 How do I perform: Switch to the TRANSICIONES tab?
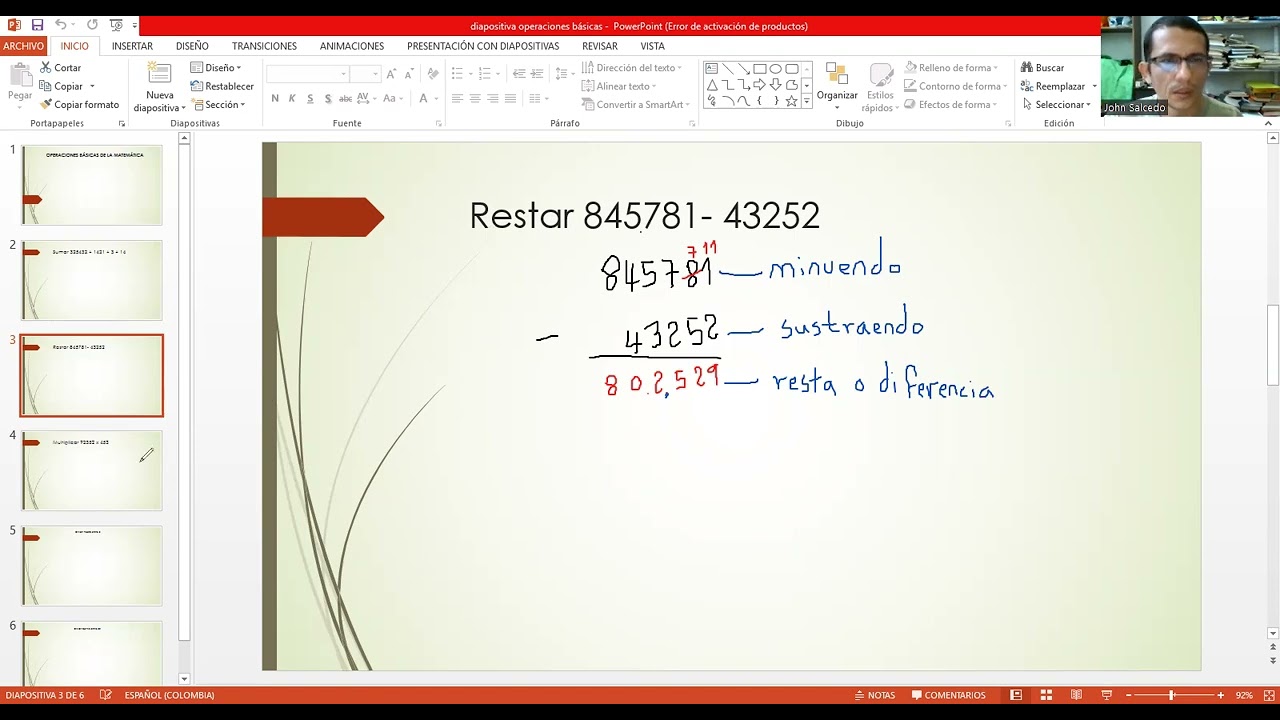tap(264, 46)
